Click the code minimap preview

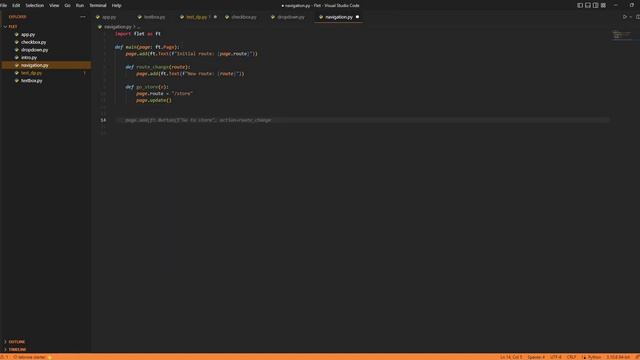[622, 36]
